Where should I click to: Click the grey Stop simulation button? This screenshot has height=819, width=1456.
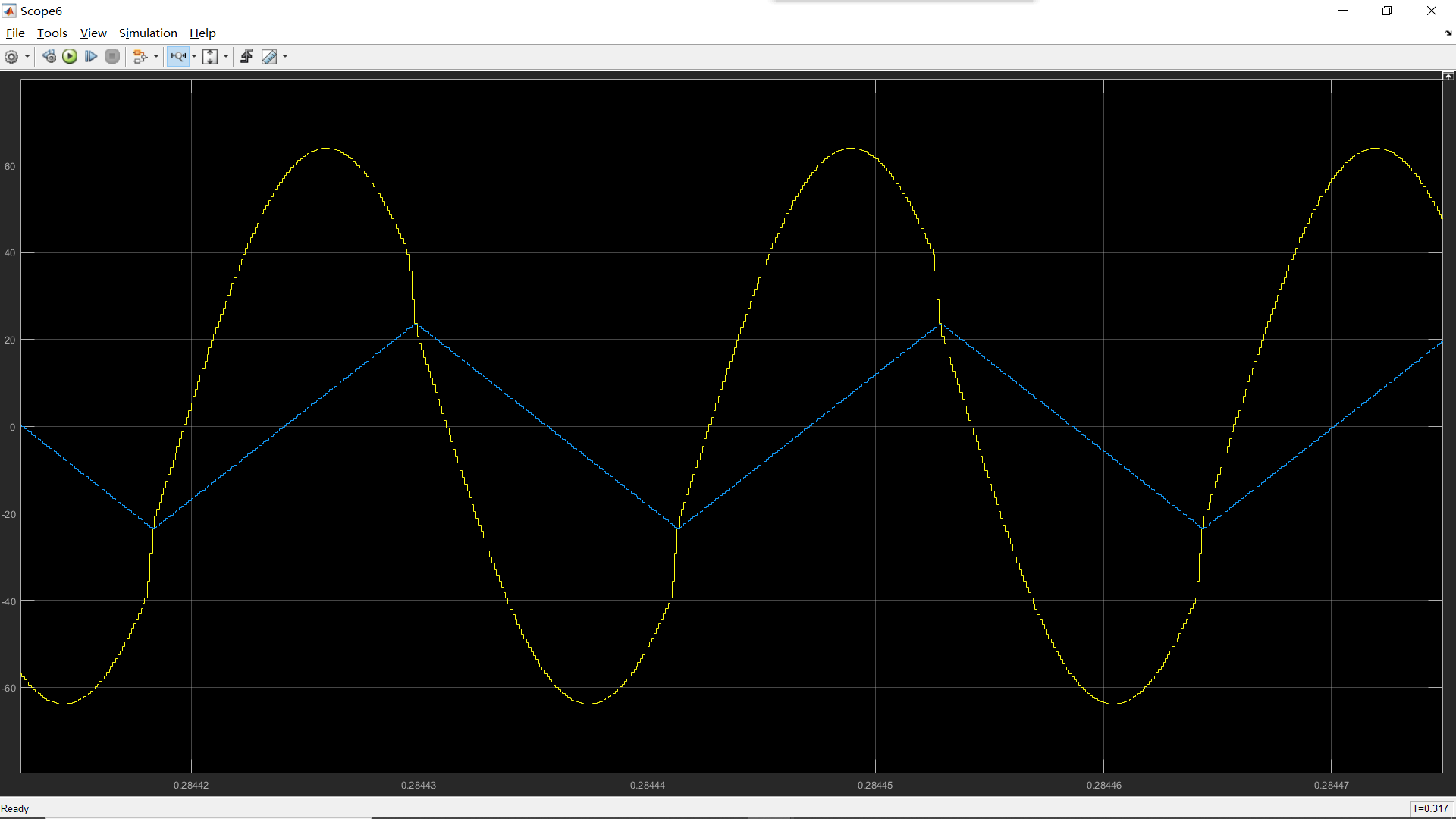tap(112, 57)
